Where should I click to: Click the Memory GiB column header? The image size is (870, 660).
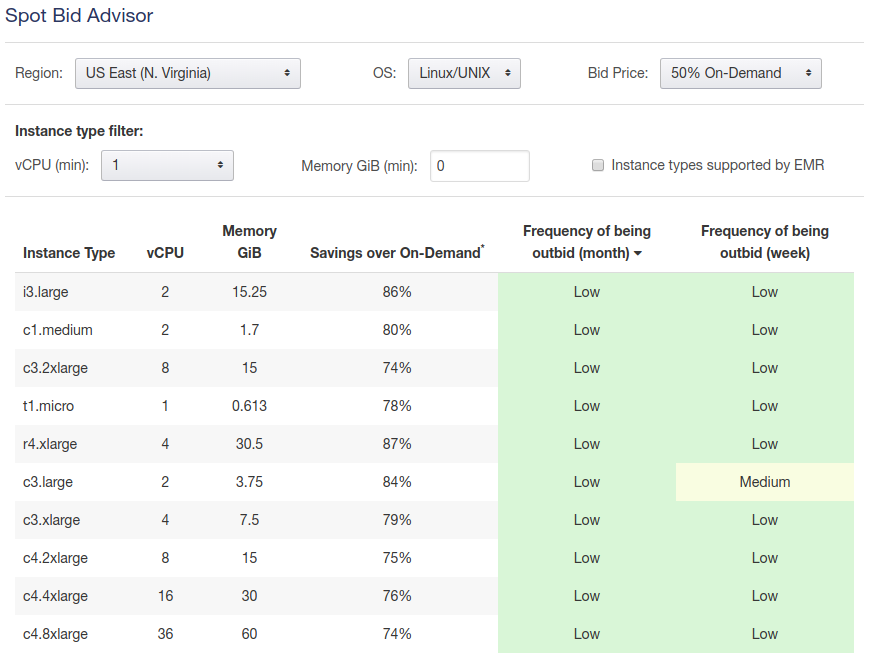pyautogui.click(x=249, y=242)
